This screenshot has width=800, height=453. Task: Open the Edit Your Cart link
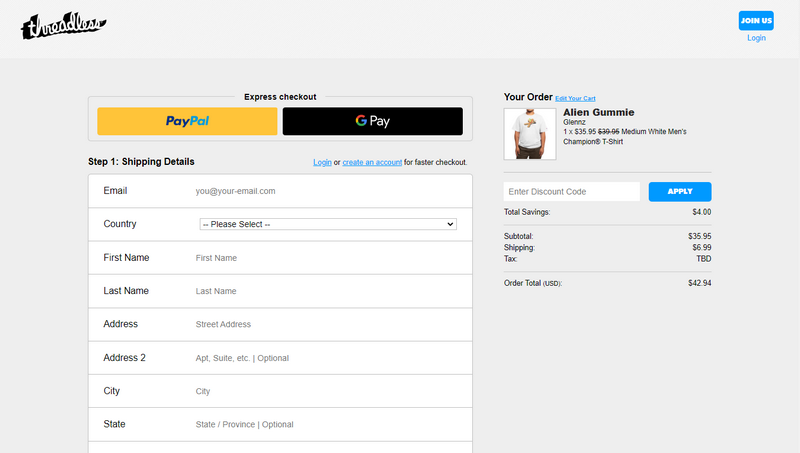575,98
